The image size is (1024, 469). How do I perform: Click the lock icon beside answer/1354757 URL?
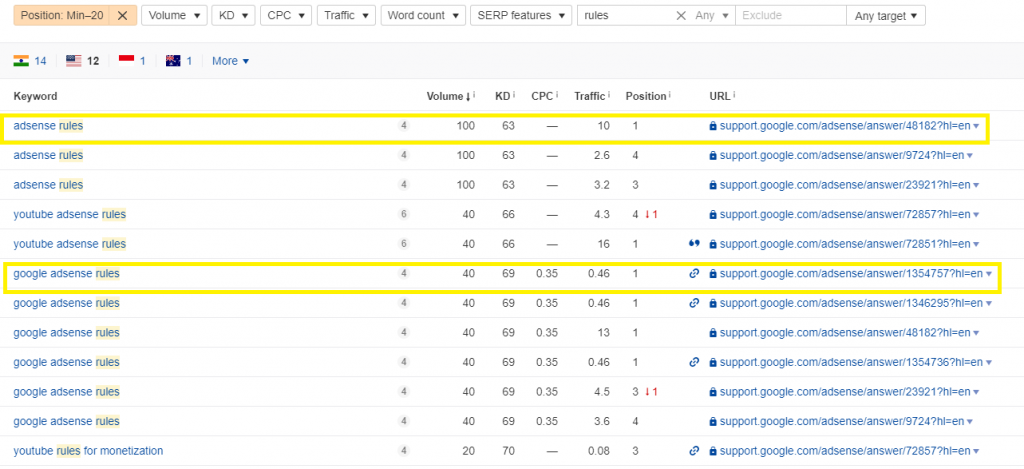pos(713,274)
